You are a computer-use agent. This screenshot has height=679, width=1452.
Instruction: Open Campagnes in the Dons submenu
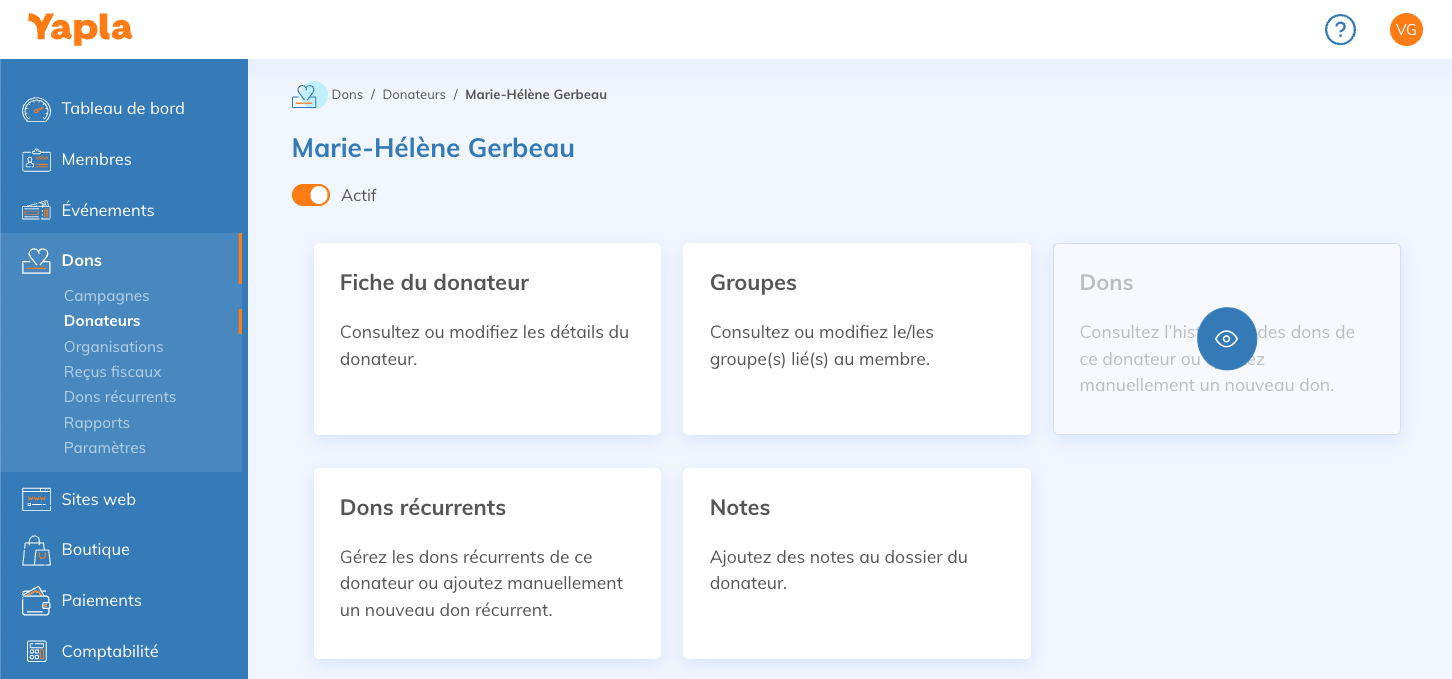106,296
